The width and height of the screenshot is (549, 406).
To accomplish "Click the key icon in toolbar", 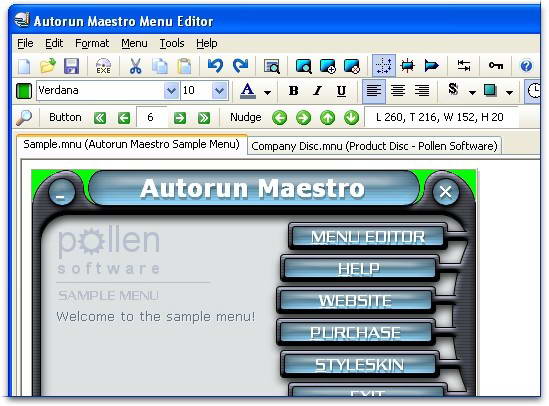I will click(496, 66).
